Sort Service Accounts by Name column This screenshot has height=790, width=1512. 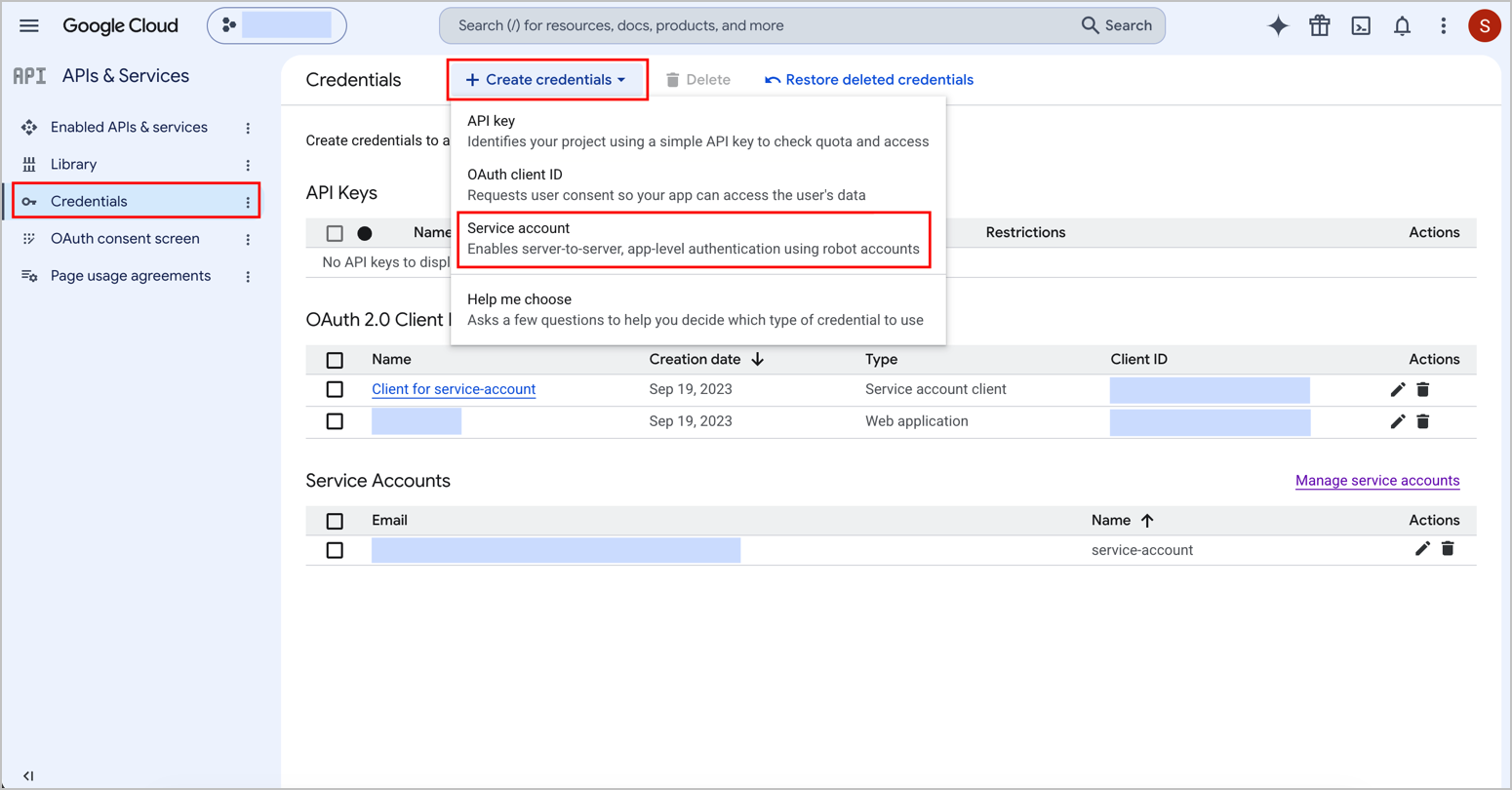(x=1123, y=521)
